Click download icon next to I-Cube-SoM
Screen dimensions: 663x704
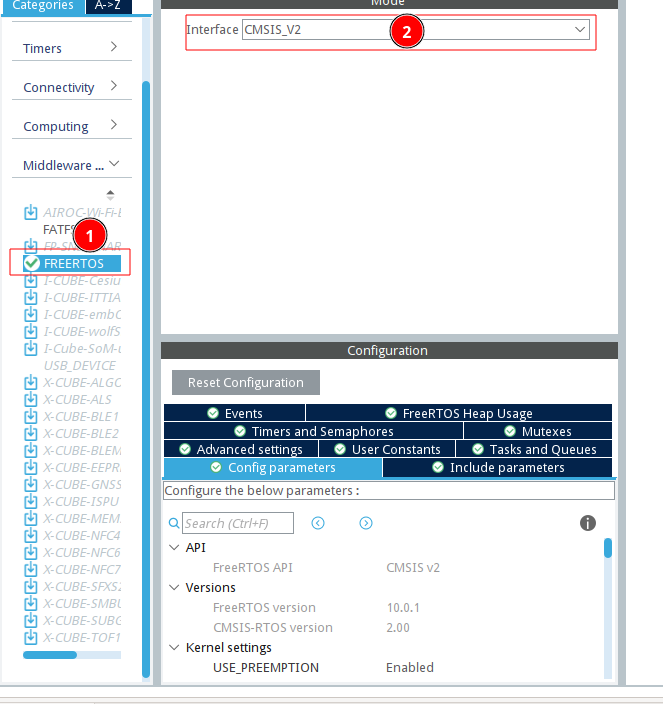tap(31, 349)
